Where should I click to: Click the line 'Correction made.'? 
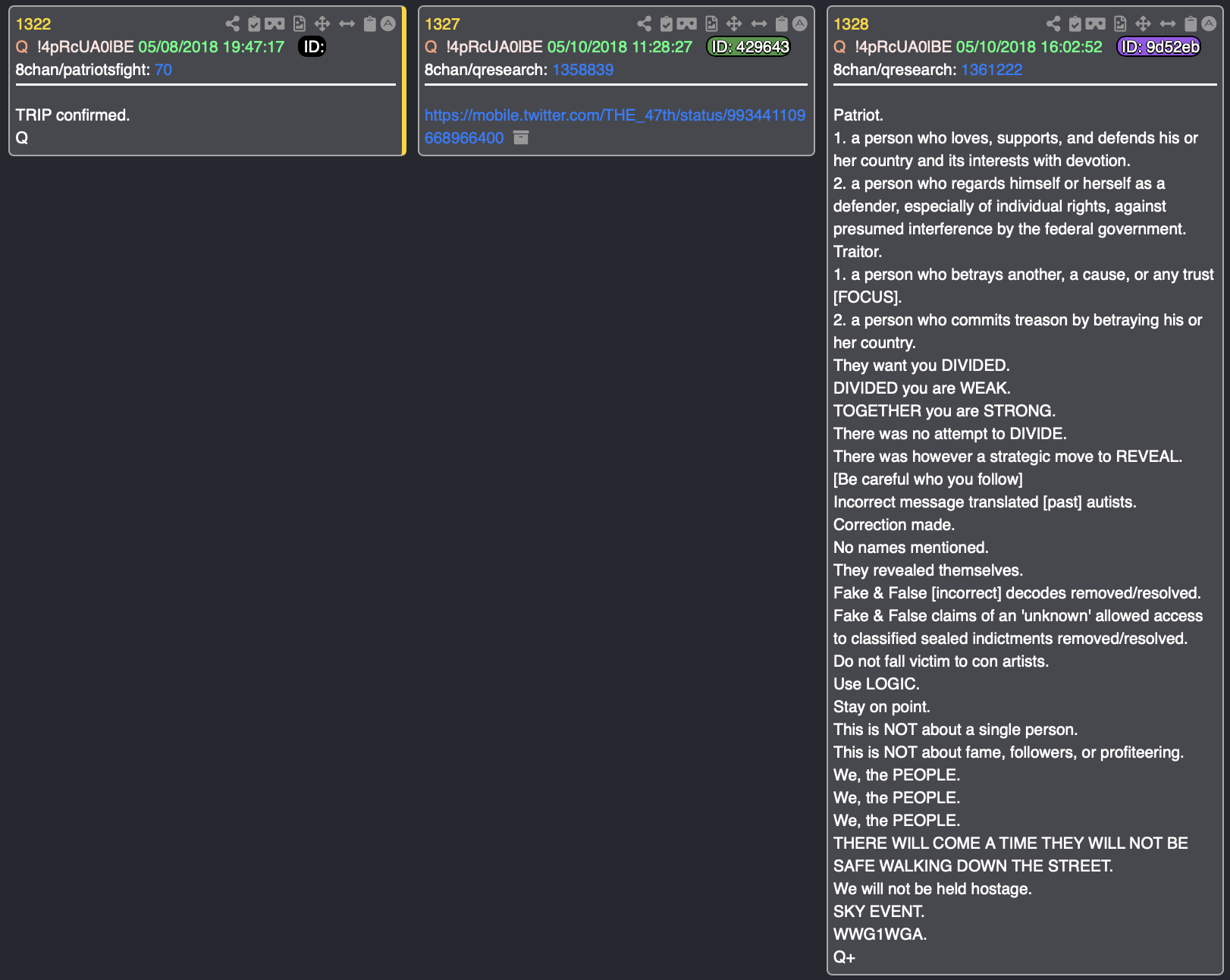click(894, 525)
